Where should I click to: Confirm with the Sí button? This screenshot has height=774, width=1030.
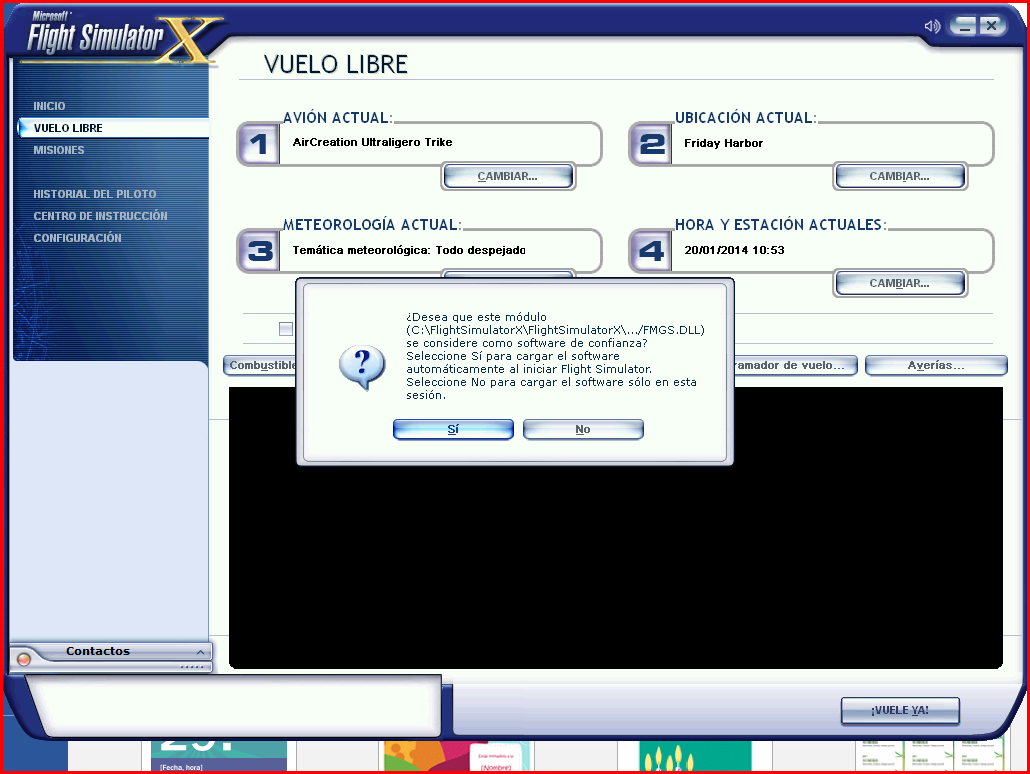tap(452, 429)
